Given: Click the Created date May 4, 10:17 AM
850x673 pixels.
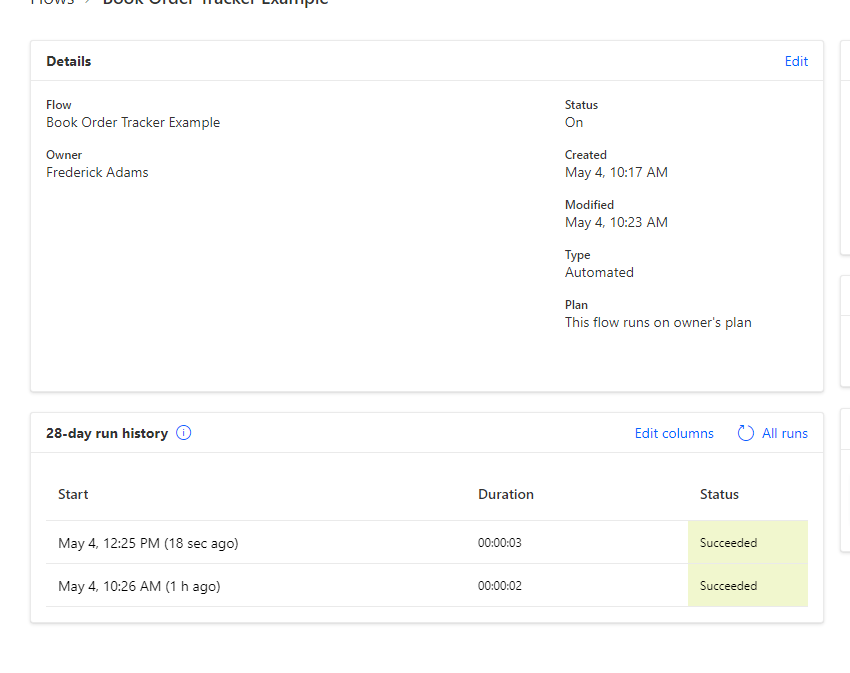Looking at the screenshot, I should pos(616,172).
